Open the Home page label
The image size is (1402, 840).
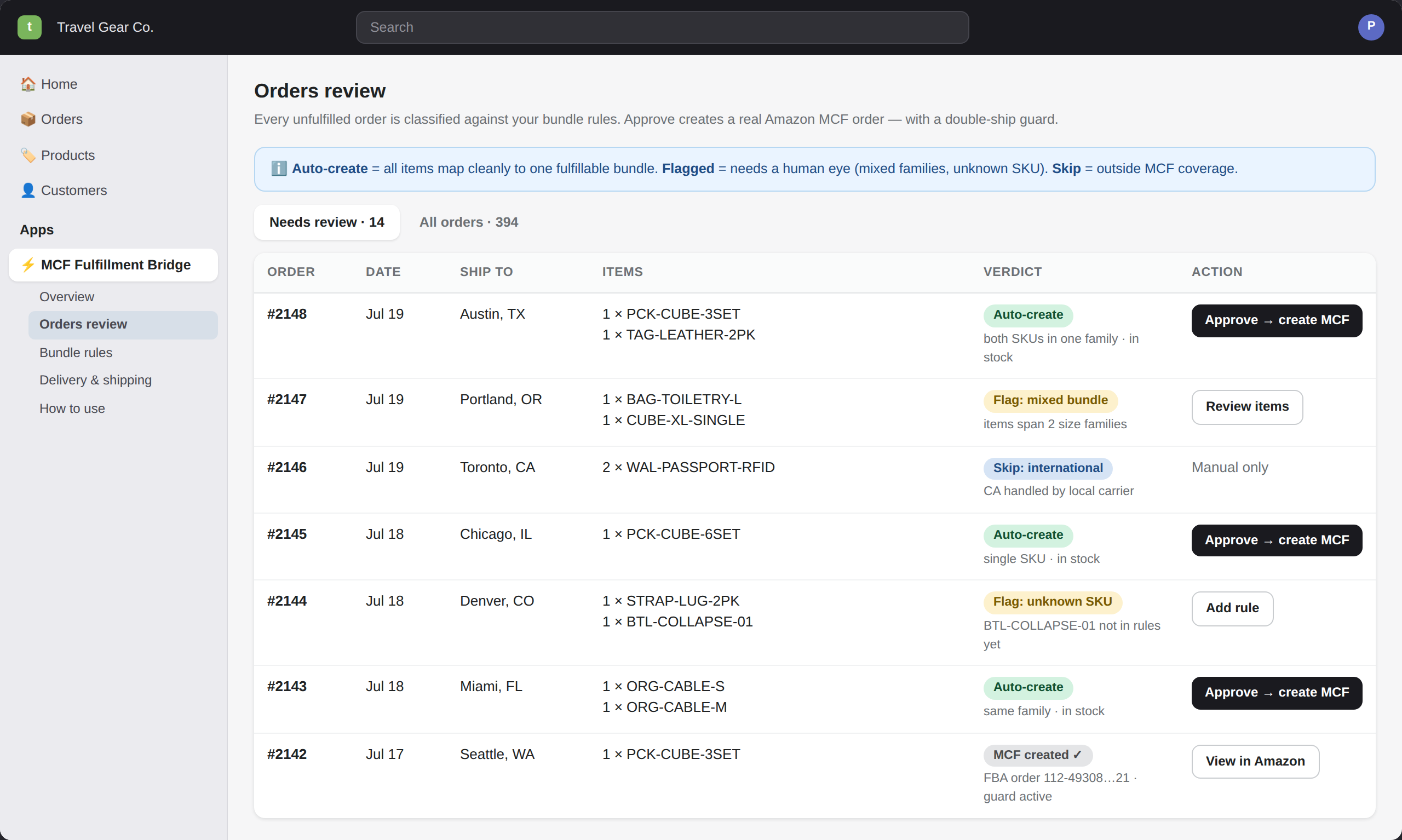(x=59, y=84)
